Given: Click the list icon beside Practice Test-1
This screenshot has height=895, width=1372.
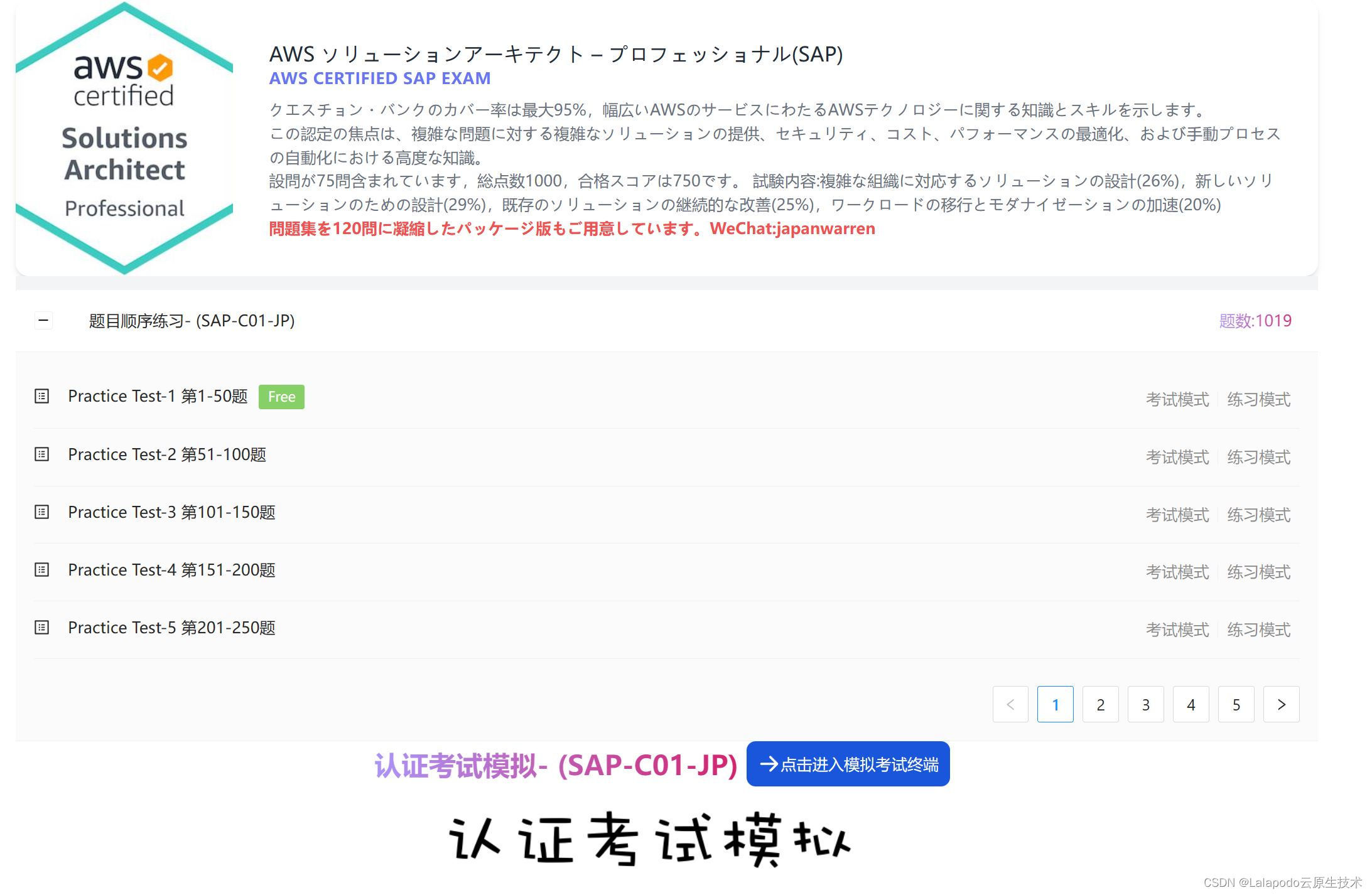Looking at the screenshot, I should [x=41, y=396].
